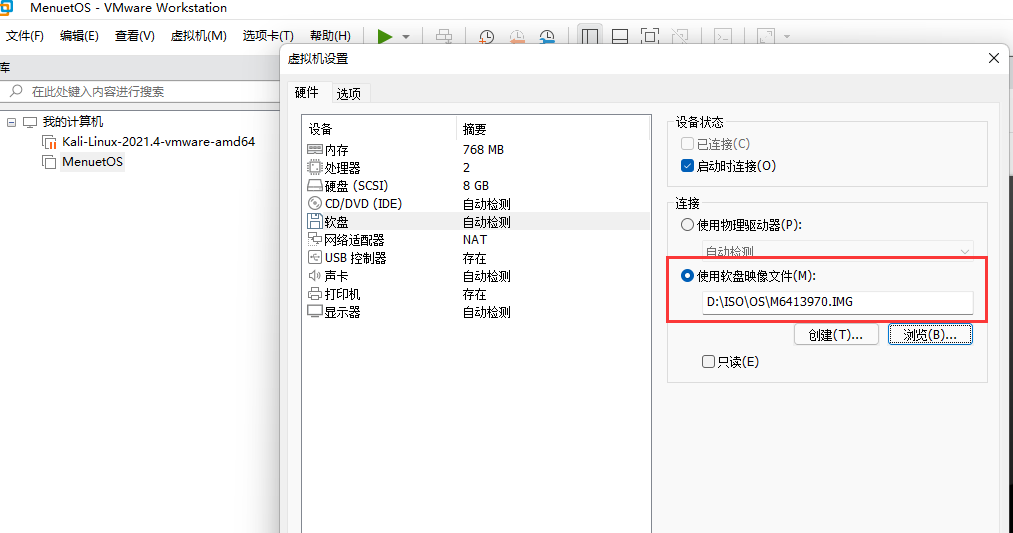Click the take snapshot clock icon
The height and width of the screenshot is (533, 1013).
pos(486,36)
